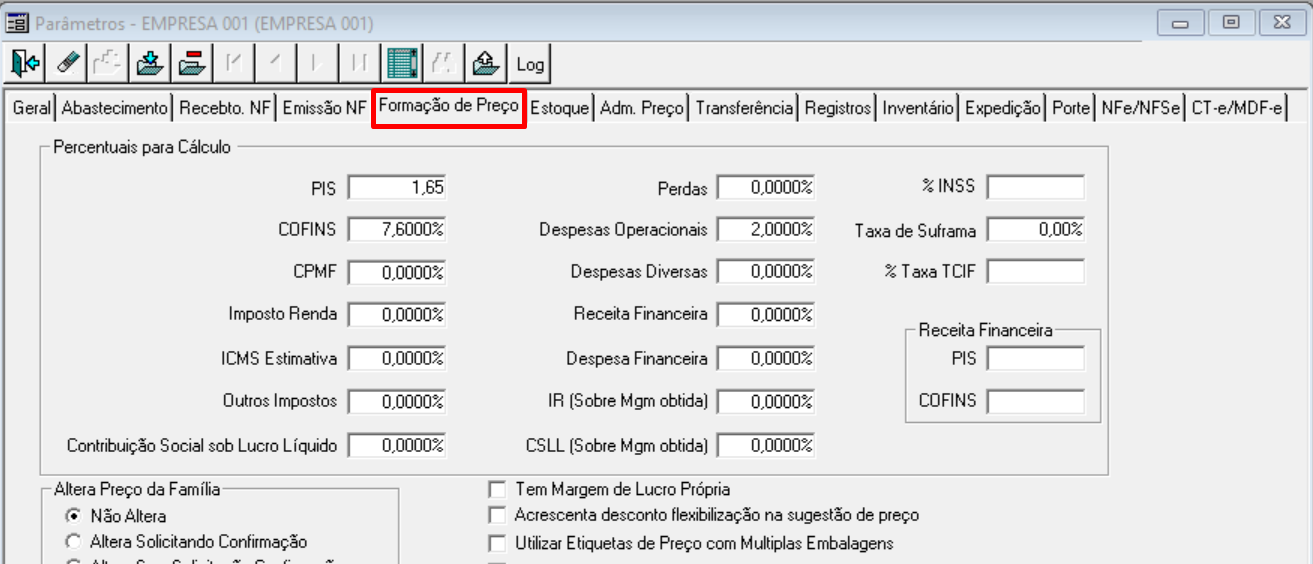The height and width of the screenshot is (564, 1313).
Task: Click the window icon in title bar
Action: pyautogui.click(x=19, y=22)
